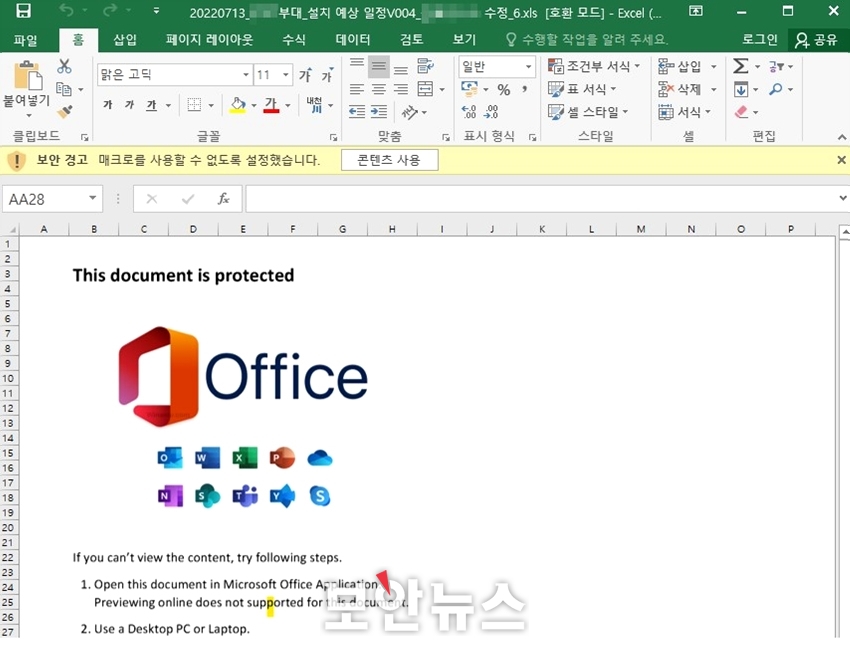
Task: Increase the font size
Action: (x=306, y=75)
